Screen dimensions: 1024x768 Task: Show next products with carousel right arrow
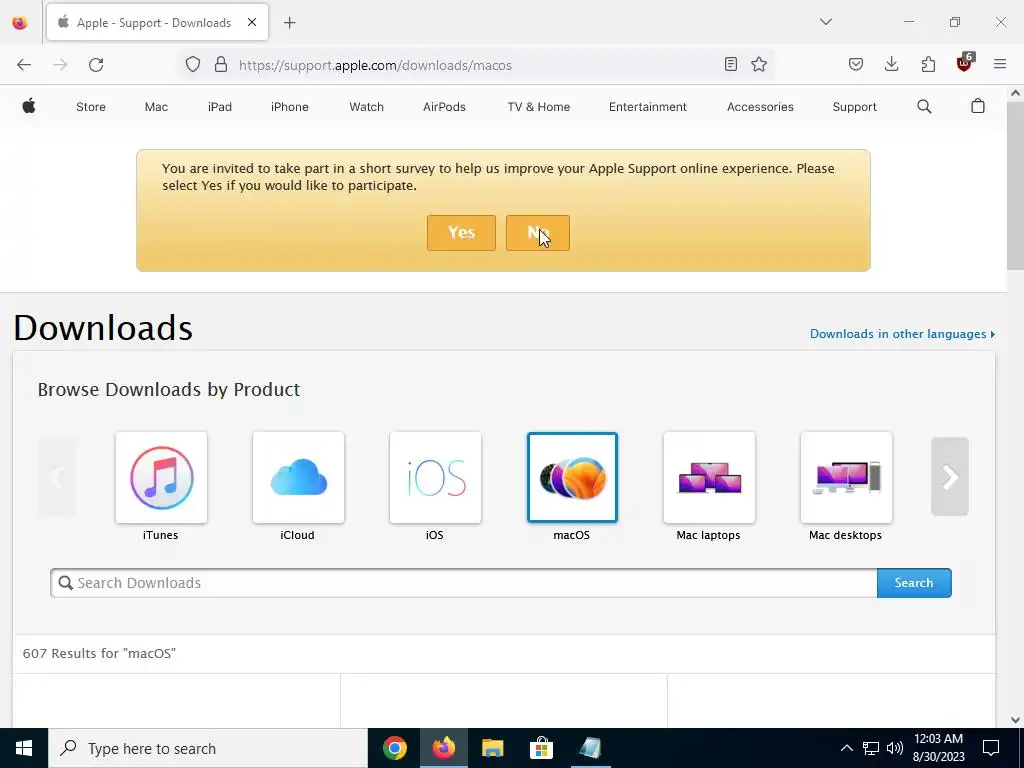point(950,477)
